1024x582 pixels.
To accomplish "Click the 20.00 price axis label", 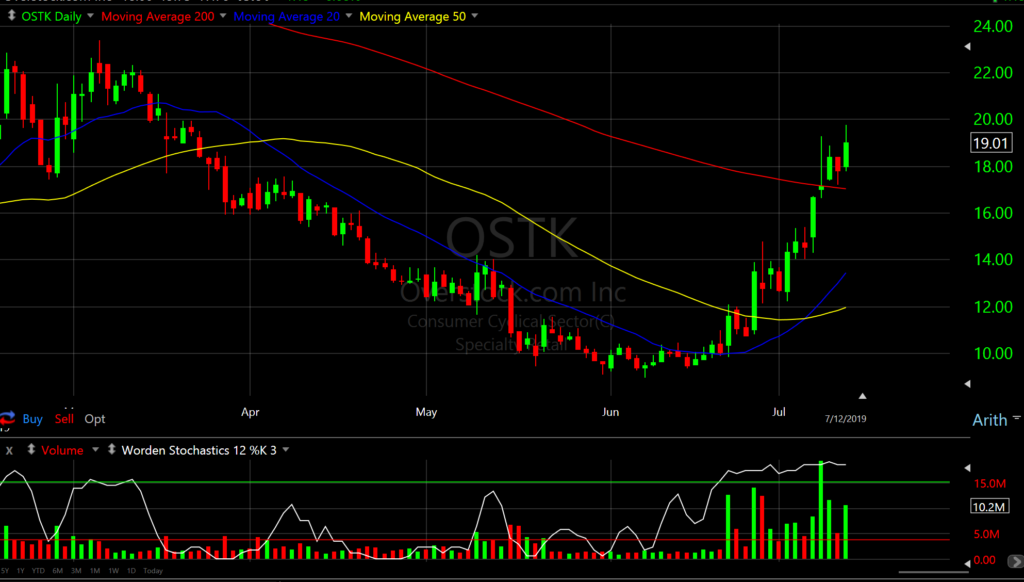I will [x=991, y=120].
